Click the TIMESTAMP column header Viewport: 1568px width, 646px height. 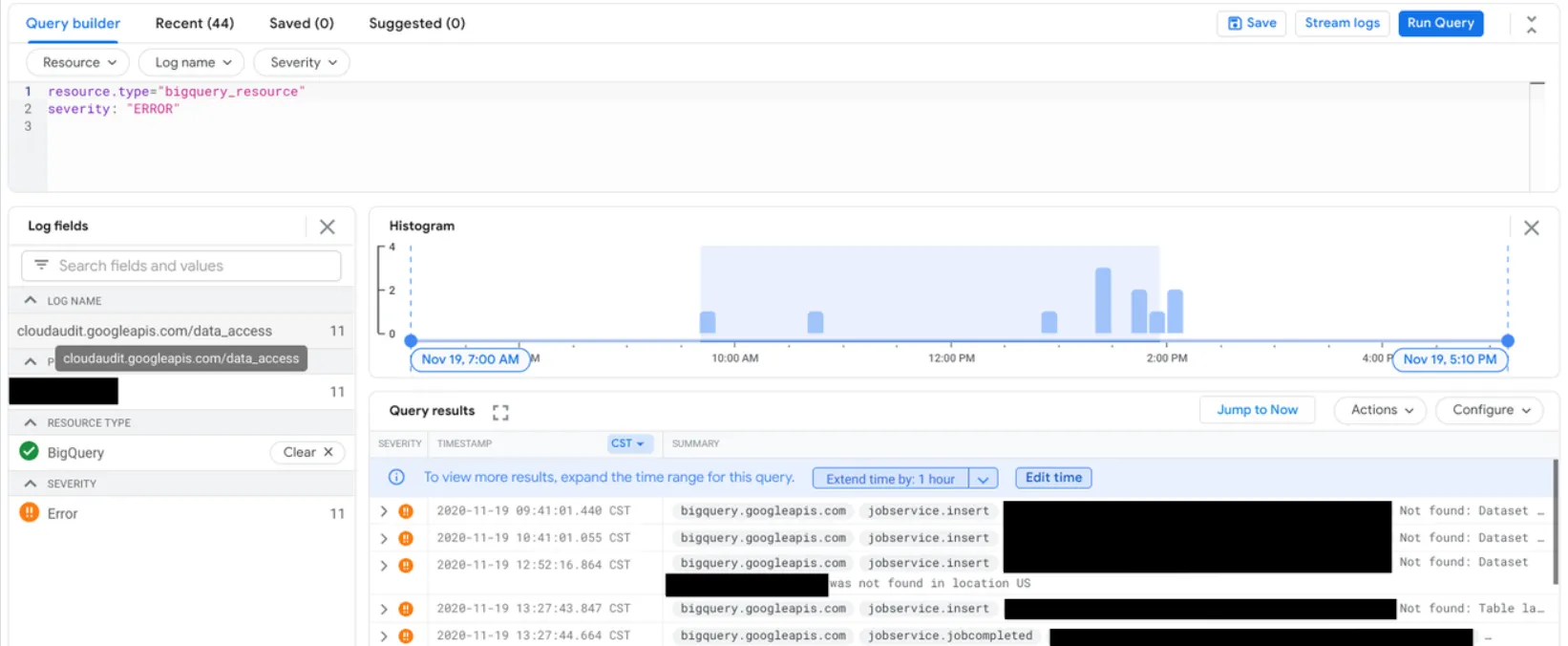(x=464, y=443)
